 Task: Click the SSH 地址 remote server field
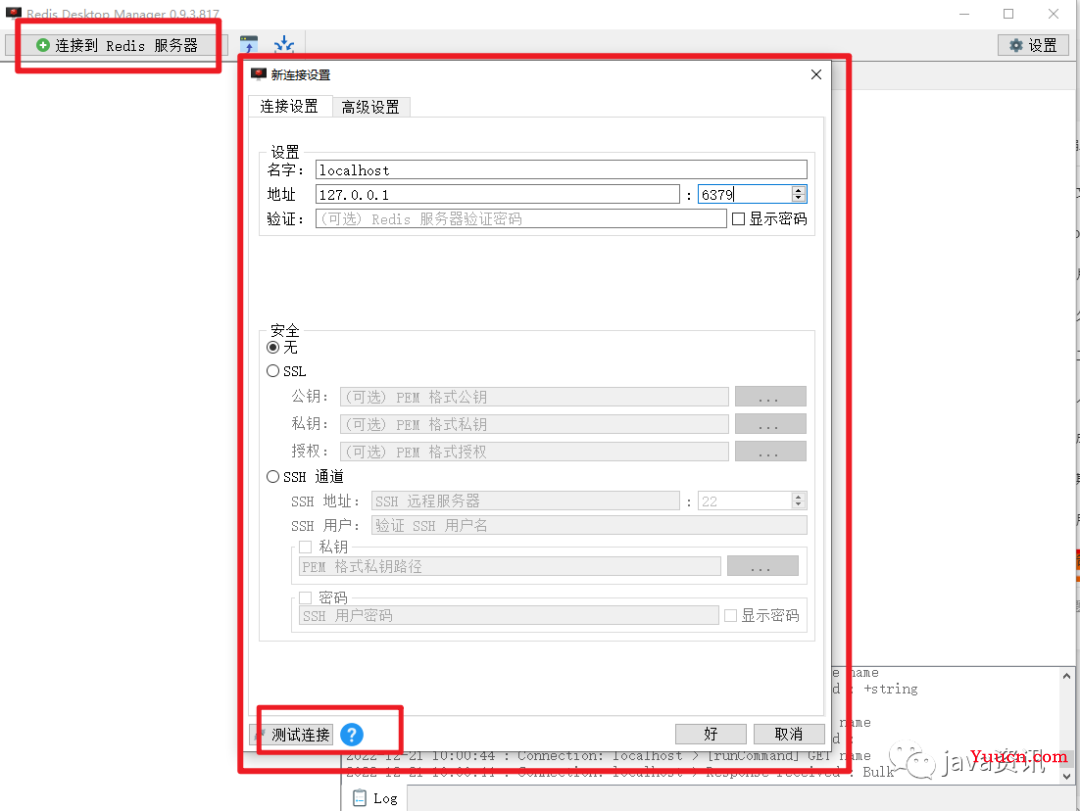pyautogui.click(x=525, y=501)
